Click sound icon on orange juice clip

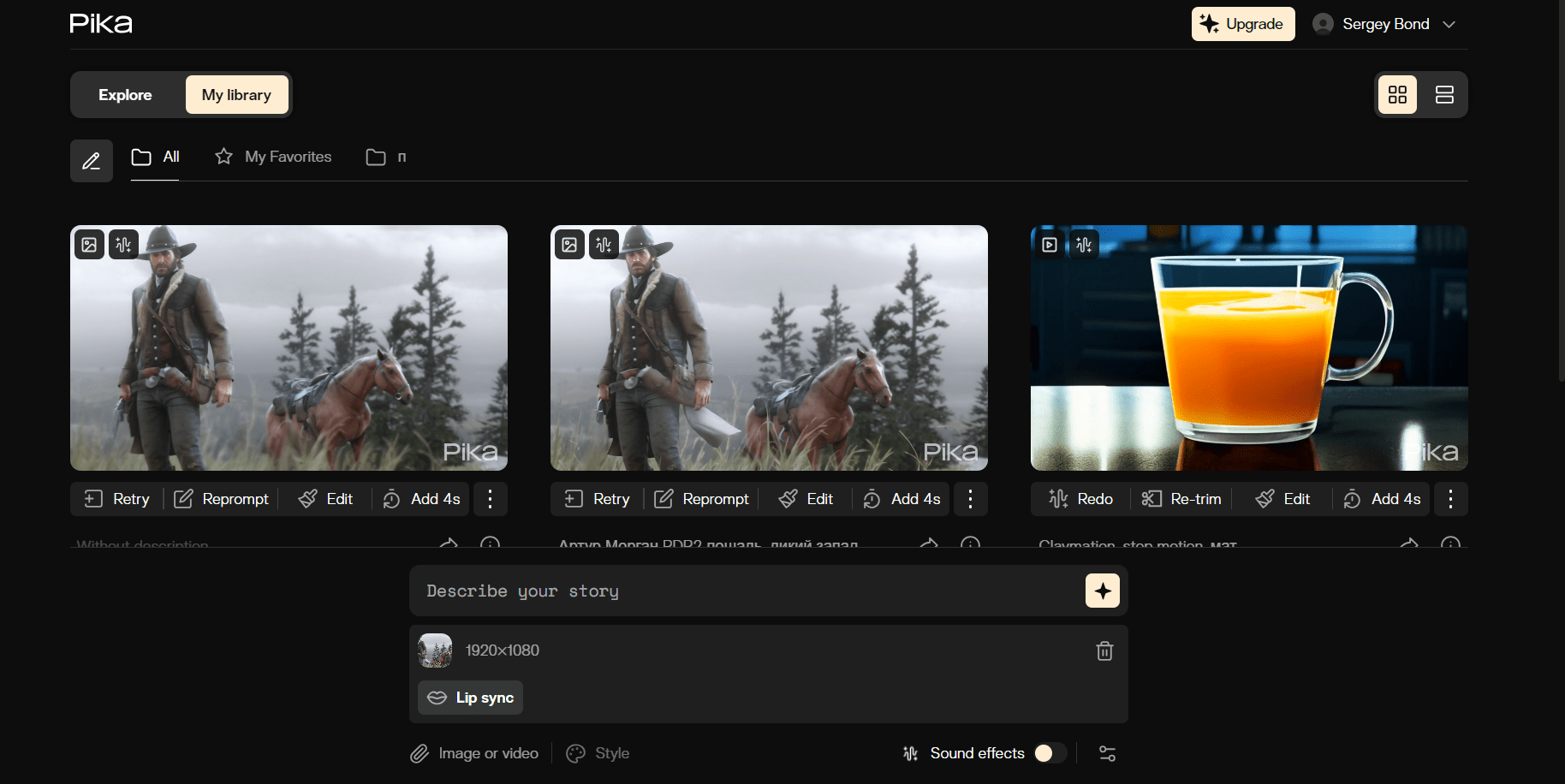click(x=1084, y=245)
